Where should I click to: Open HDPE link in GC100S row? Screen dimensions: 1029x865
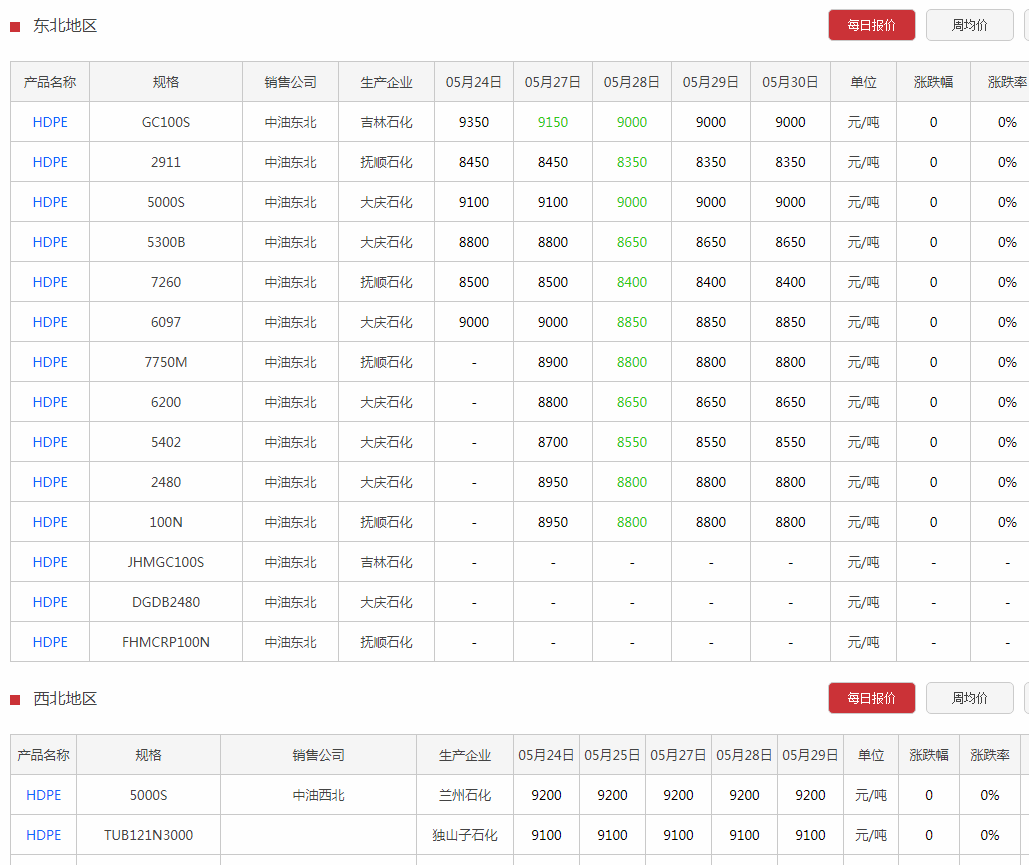[x=50, y=122]
